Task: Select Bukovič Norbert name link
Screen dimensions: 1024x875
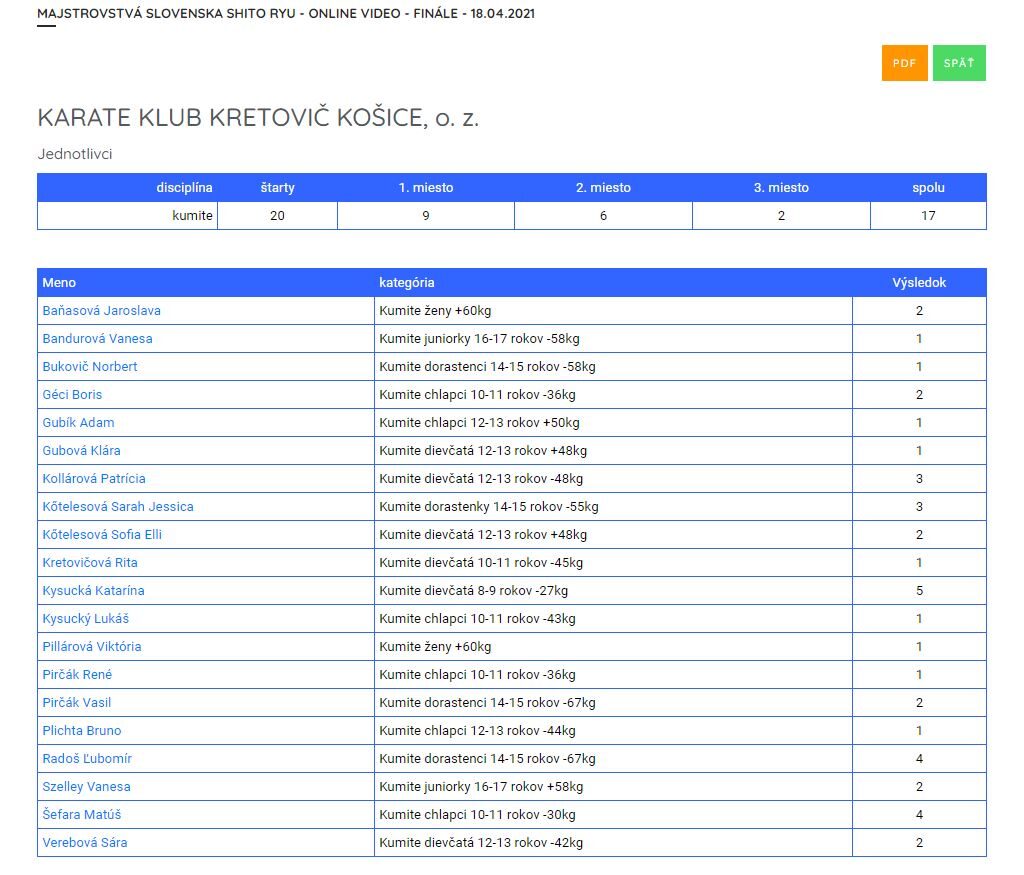Action: click(90, 367)
